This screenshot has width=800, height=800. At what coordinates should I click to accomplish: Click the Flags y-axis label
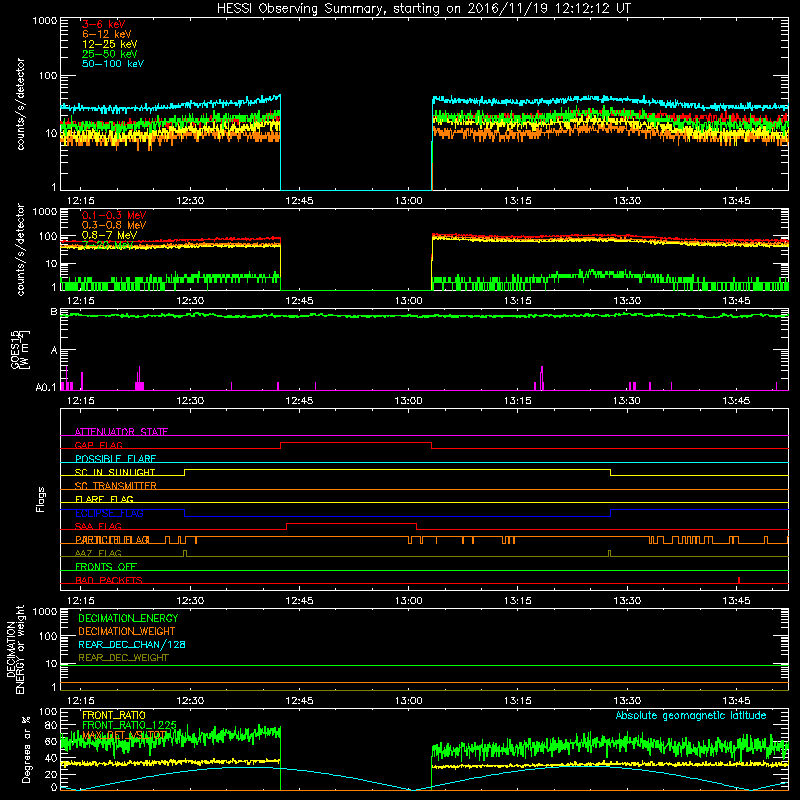tap(41, 499)
